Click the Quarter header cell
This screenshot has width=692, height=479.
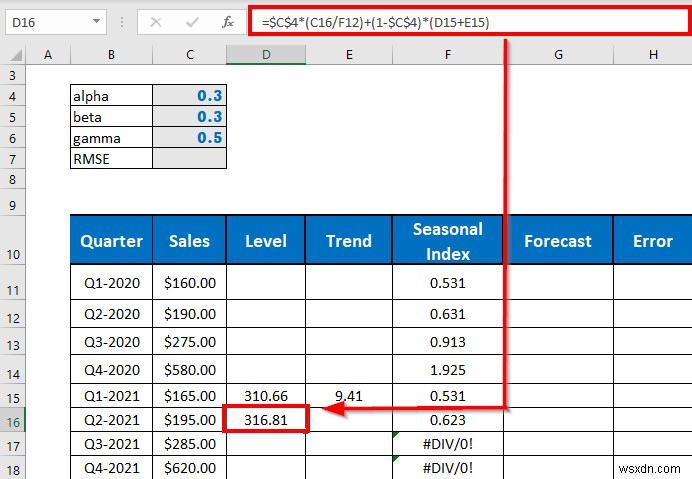pos(111,241)
